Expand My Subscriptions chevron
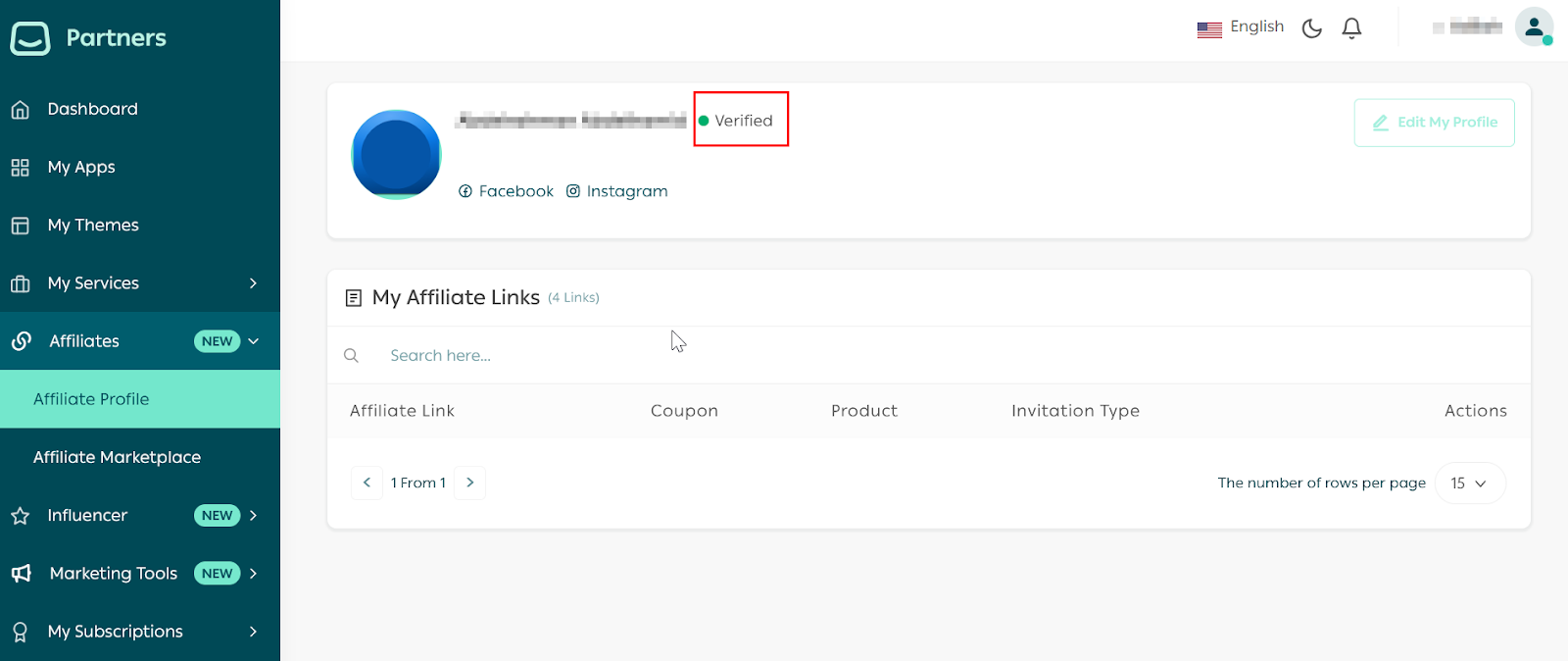 coord(253,632)
